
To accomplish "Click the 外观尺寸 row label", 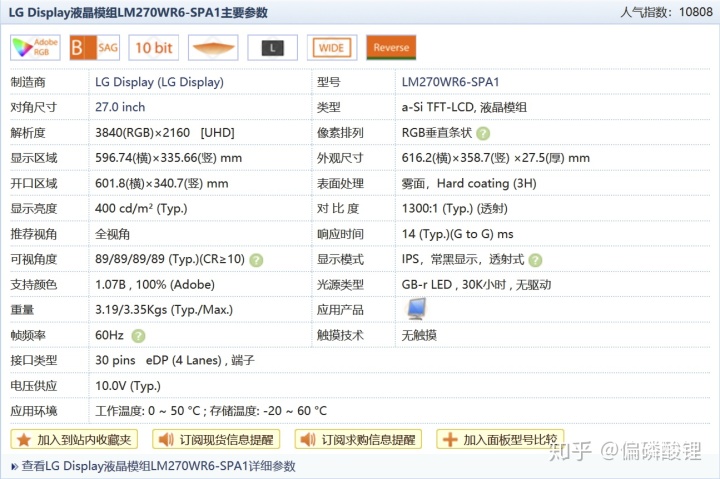I will click(340, 158).
